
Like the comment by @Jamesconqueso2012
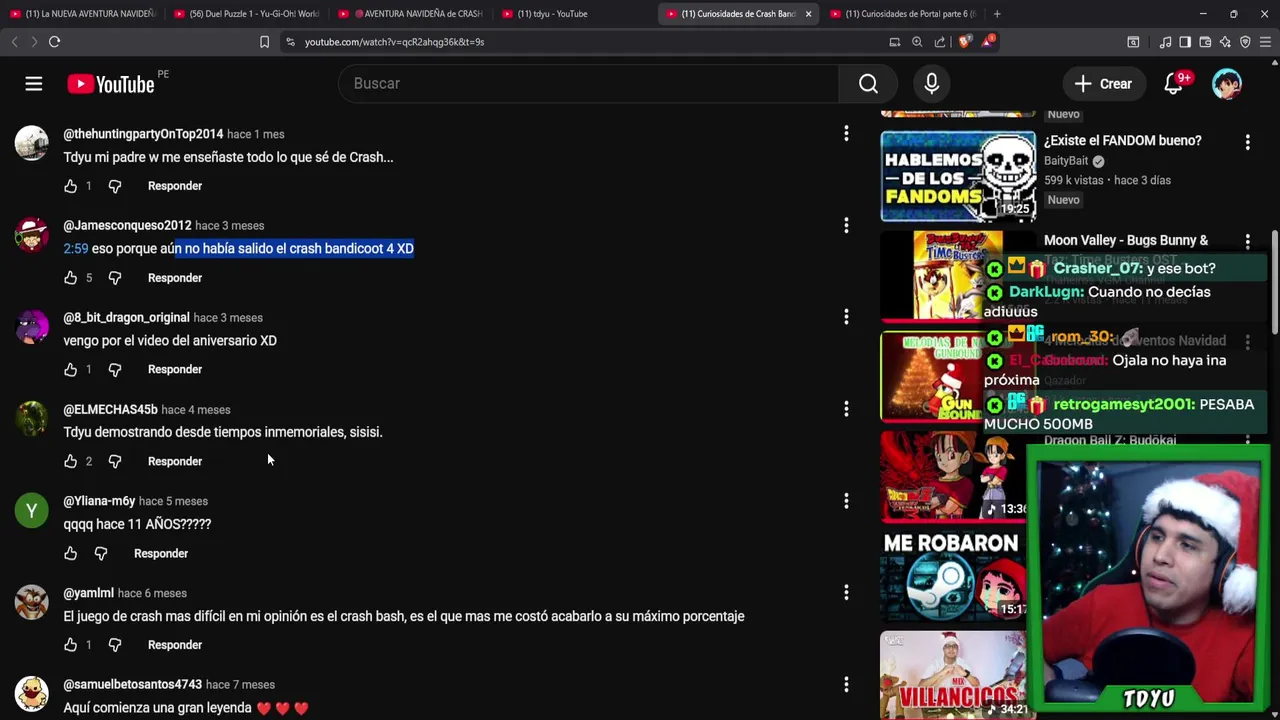(x=70, y=278)
